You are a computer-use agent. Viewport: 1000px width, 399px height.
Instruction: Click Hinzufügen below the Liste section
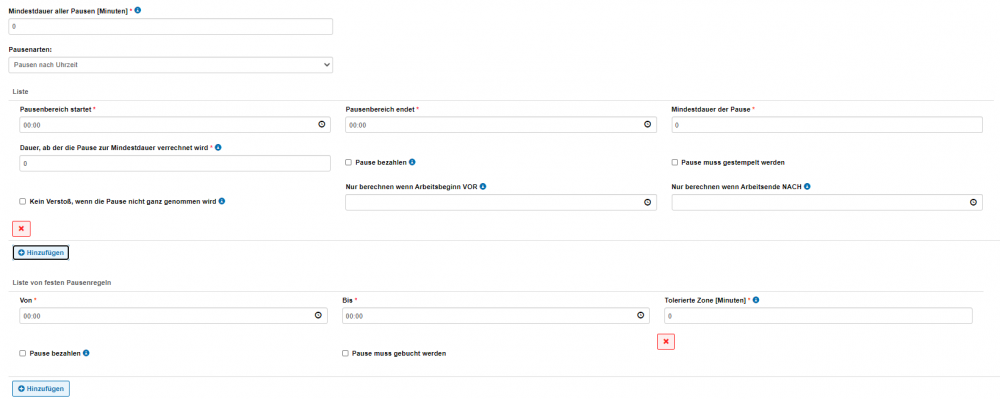click(x=41, y=253)
